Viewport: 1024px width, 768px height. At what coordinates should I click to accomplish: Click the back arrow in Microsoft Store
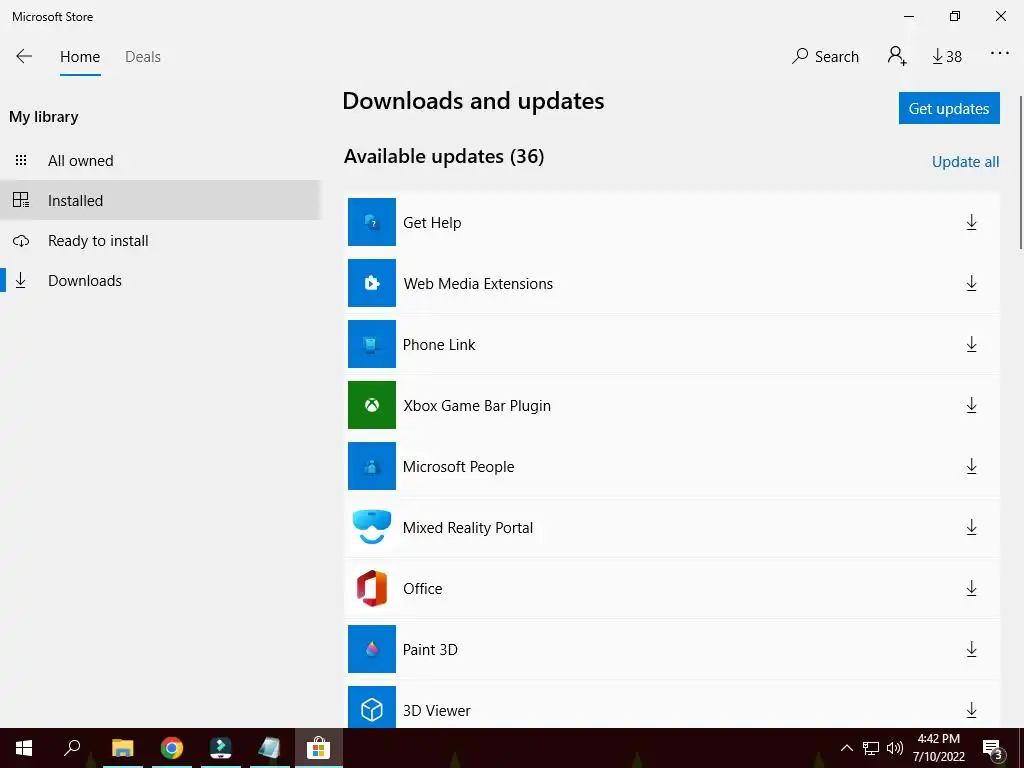point(24,56)
